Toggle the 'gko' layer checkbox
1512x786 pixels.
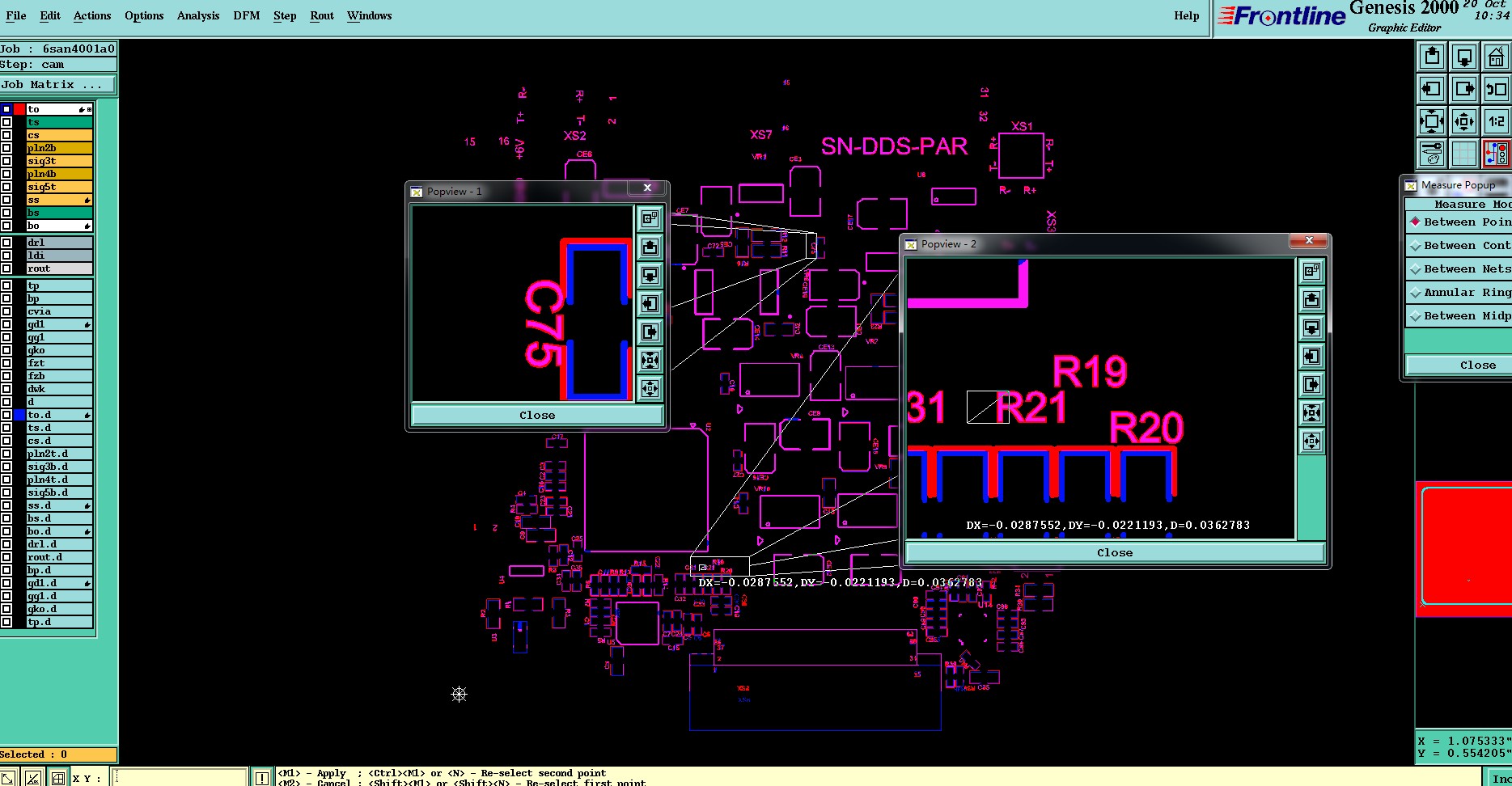pyautogui.click(x=6, y=350)
